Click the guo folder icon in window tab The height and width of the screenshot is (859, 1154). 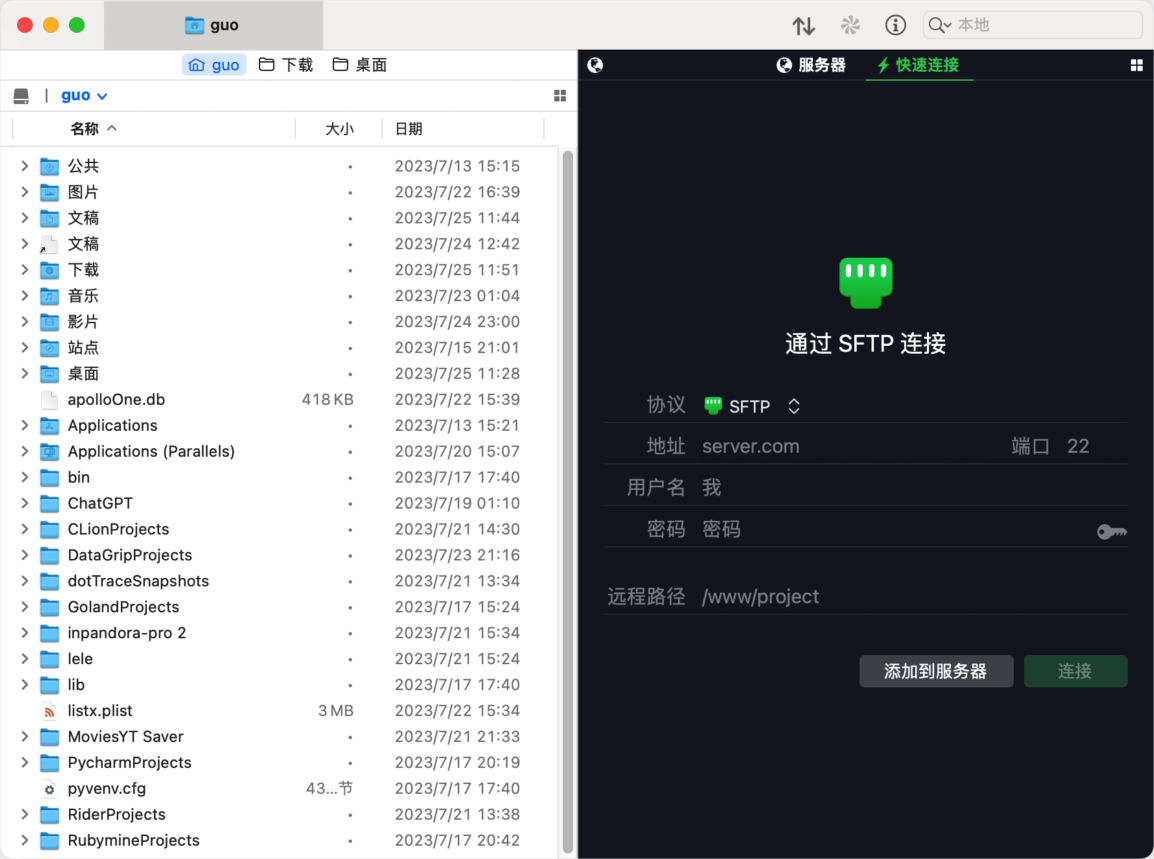194,25
